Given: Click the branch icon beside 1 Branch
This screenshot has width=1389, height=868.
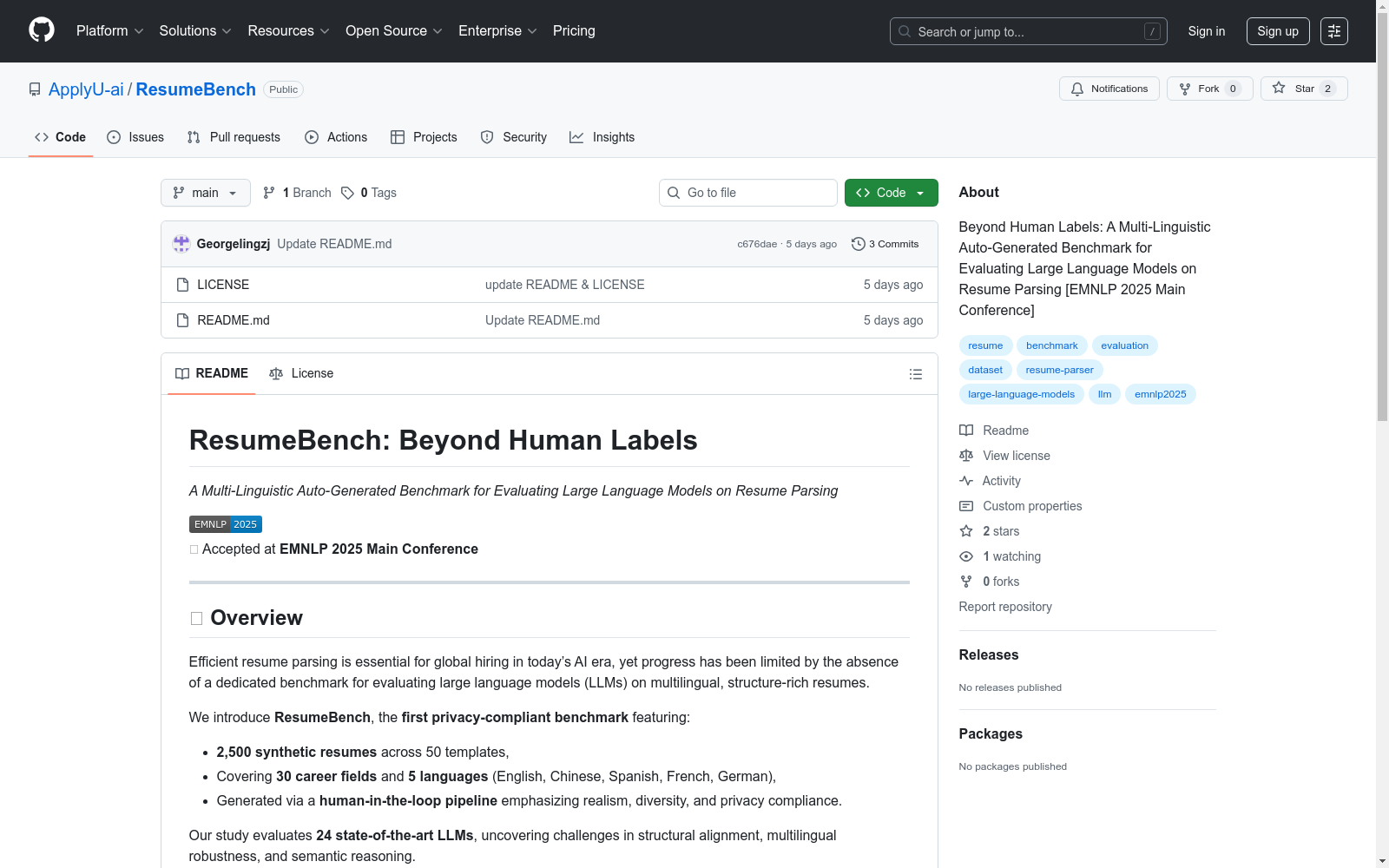Looking at the screenshot, I should [x=269, y=193].
